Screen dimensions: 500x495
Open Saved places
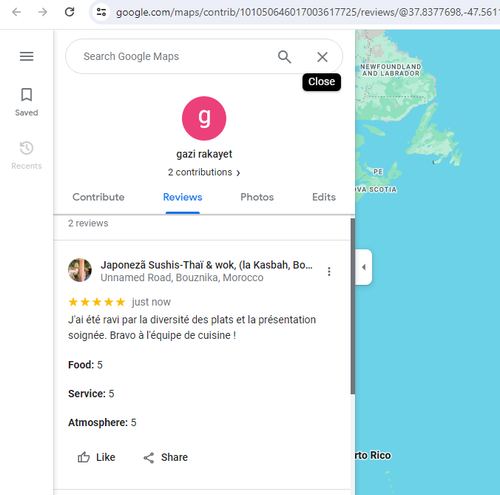click(27, 102)
